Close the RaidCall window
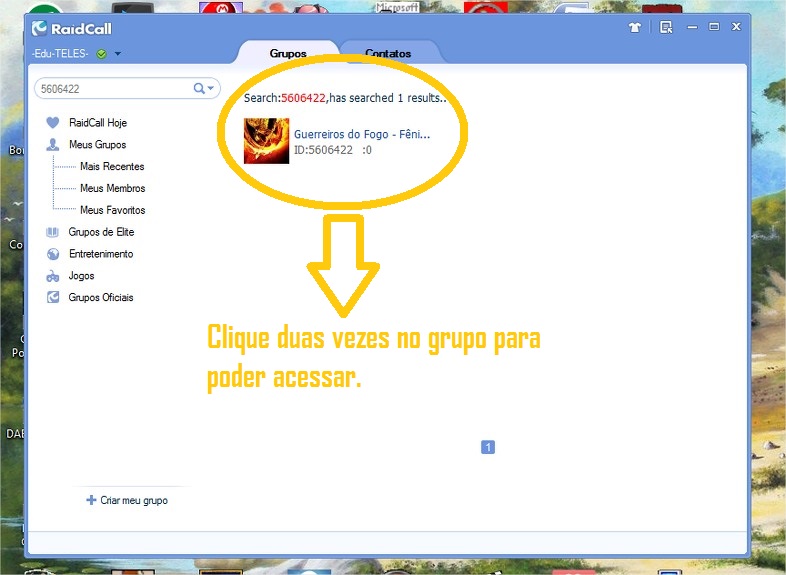 [x=736, y=27]
